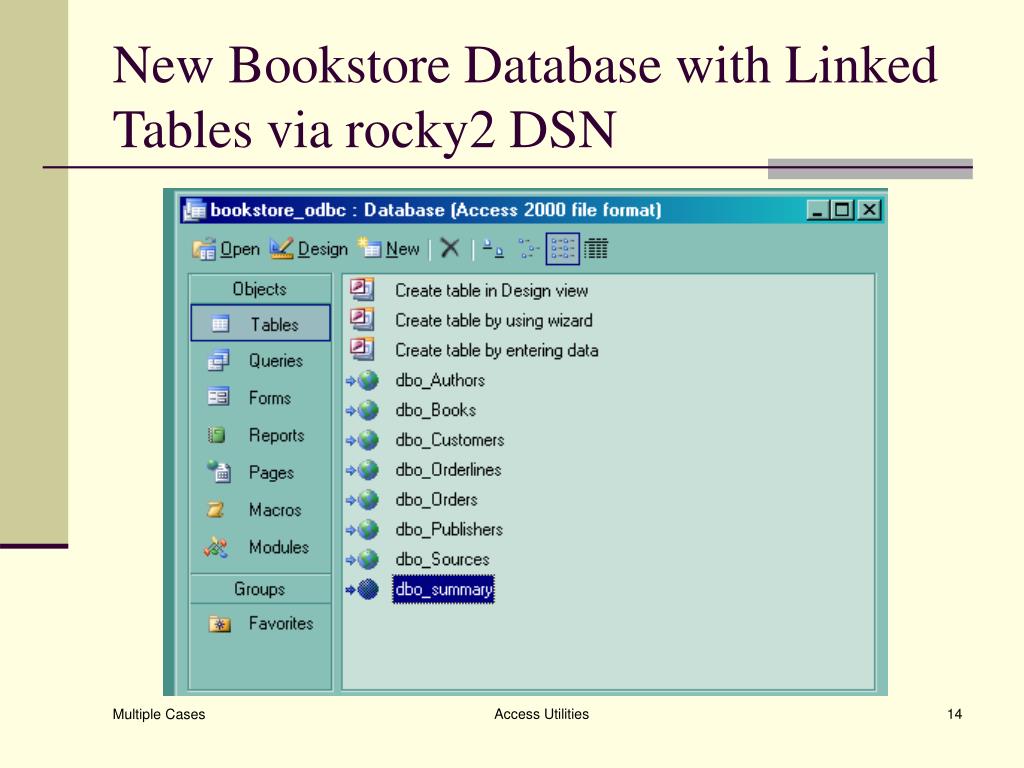
Task: Click the globe icon for dbo_Books
Action: [x=368, y=410]
